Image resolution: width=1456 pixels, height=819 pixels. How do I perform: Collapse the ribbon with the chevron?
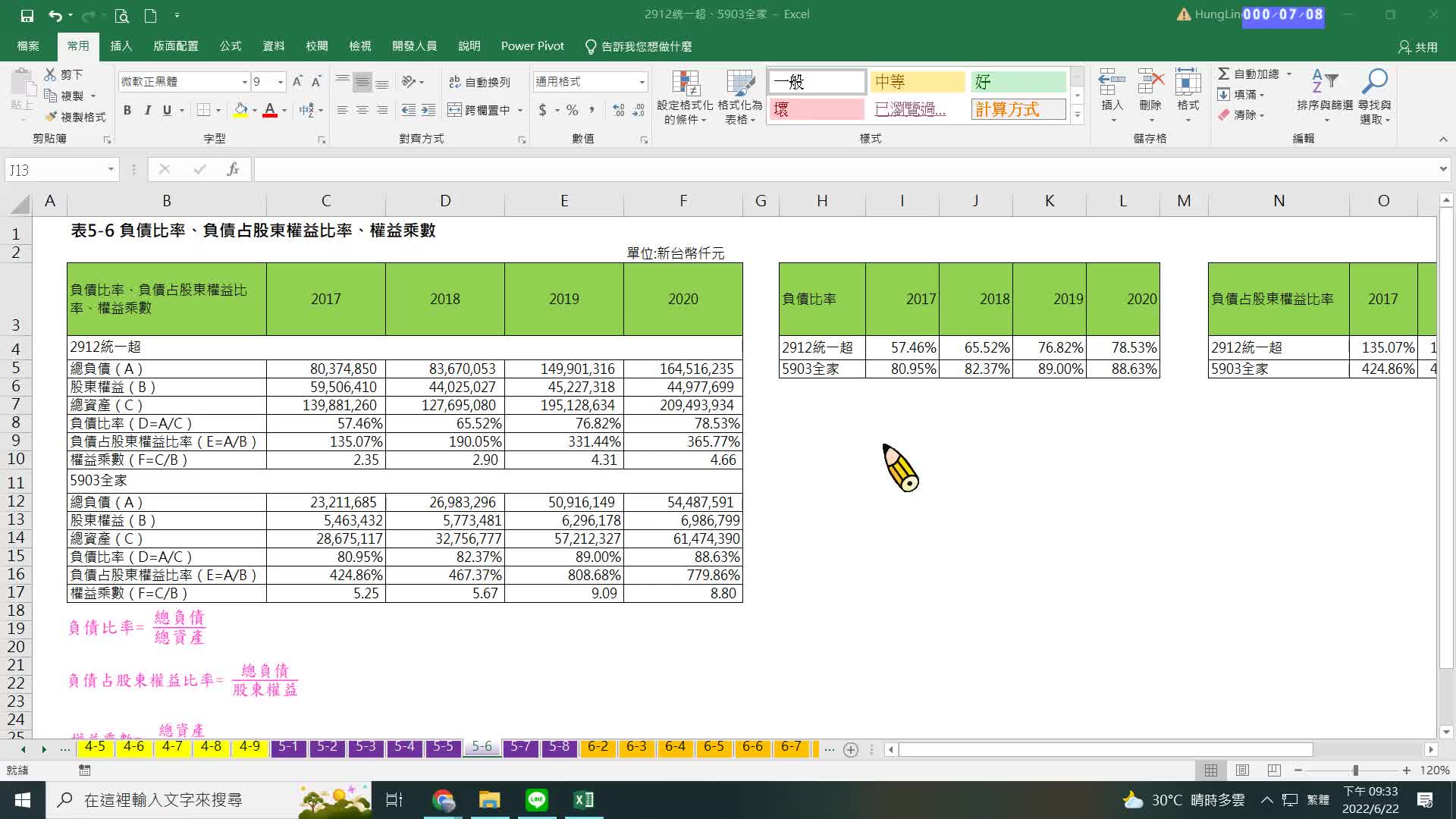tap(1443, 140)
